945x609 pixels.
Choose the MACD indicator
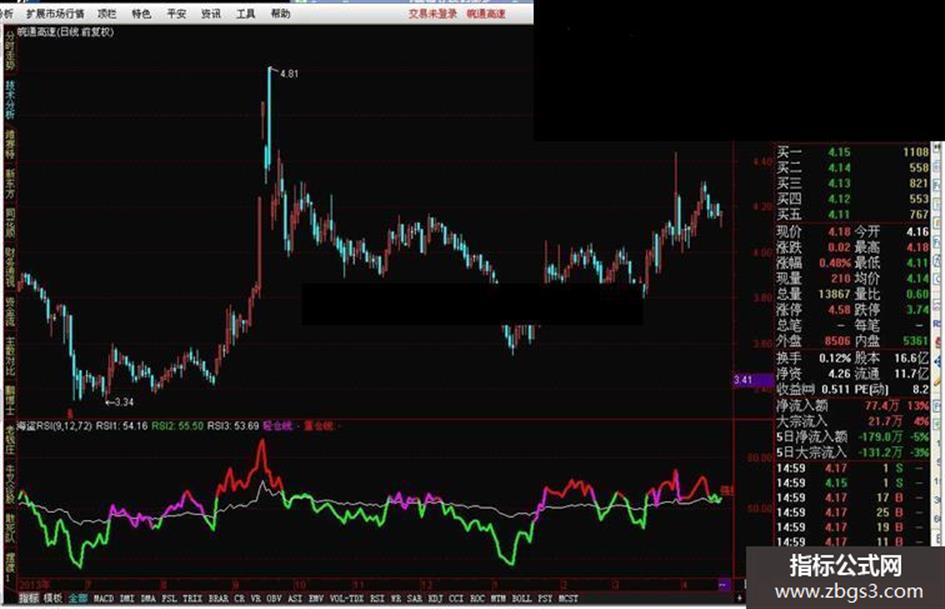[103, 598]
